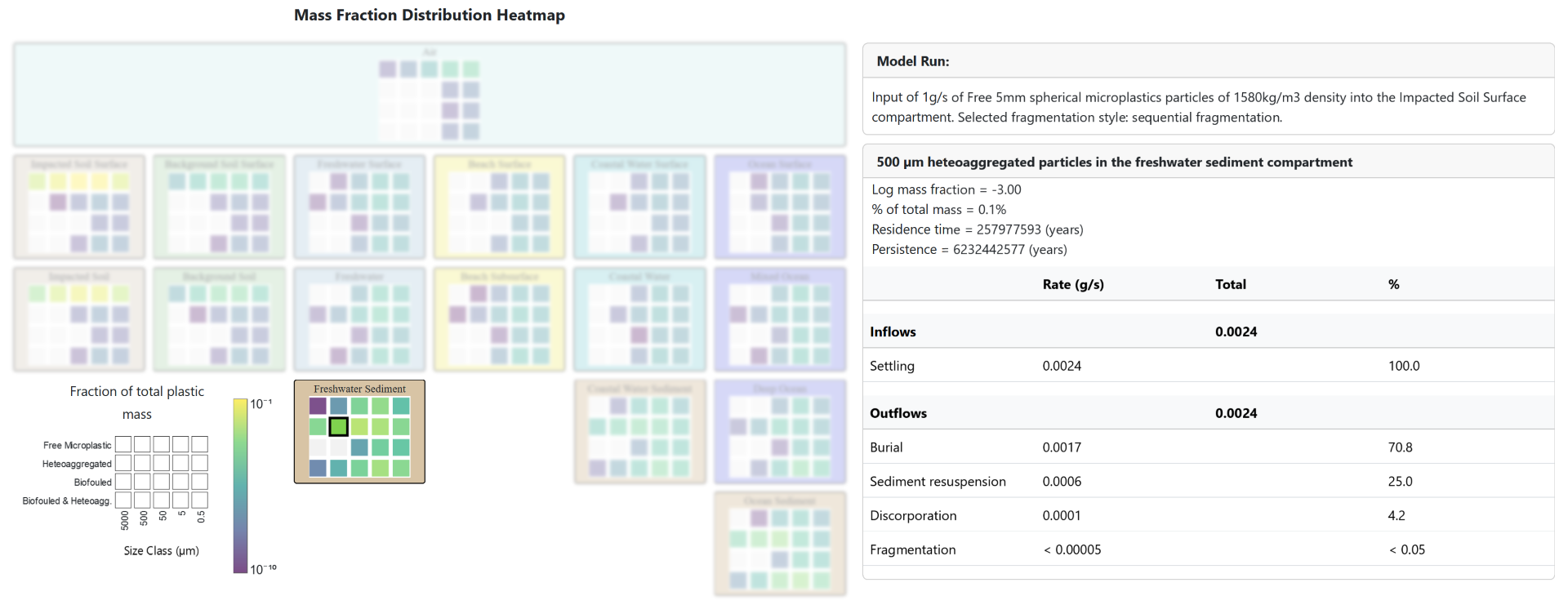Select the 5 µm free microplastic cell in Freshwater Sediment
This screenshot has height=605, width=1568.
coord(381,406)
